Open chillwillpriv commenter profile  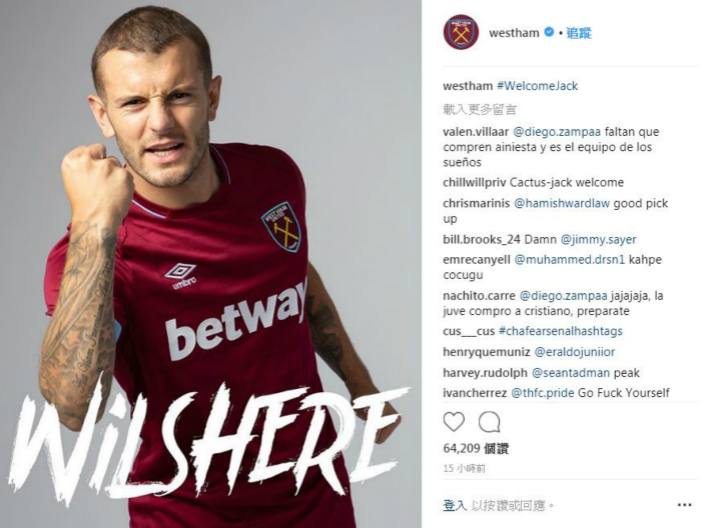tap(475, 183)
